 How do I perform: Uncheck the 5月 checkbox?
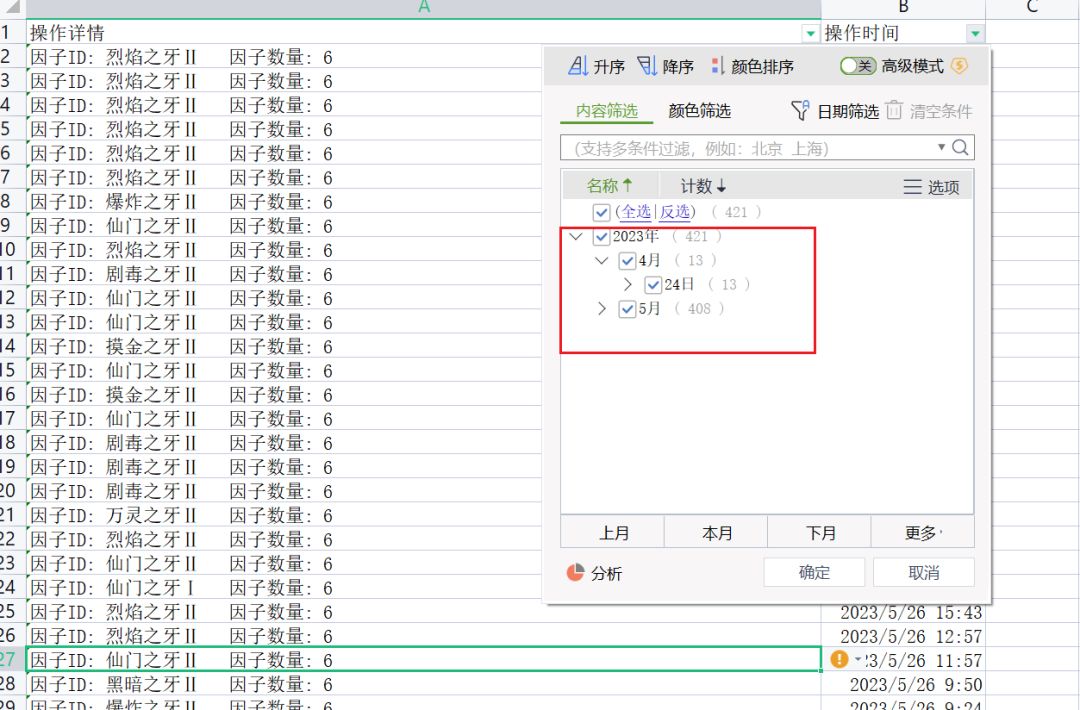coord(627,309)
